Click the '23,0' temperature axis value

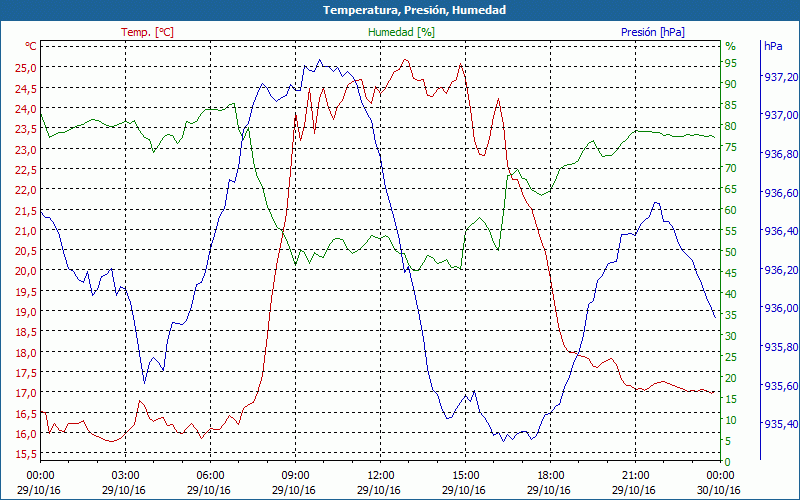pos(26,149)
